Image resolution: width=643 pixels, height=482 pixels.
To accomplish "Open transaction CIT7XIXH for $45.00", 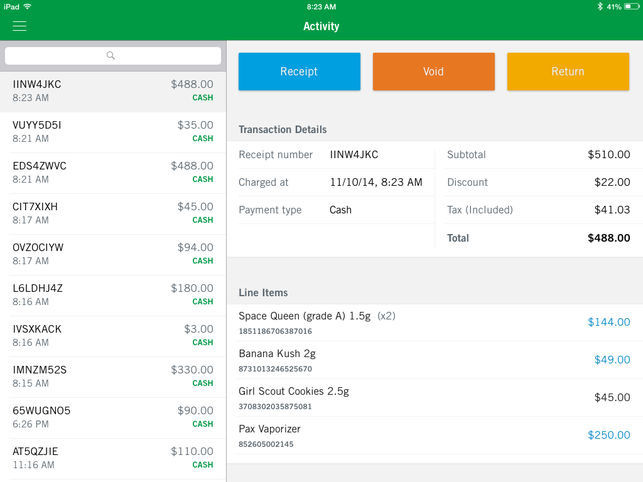I will pos(113,213).
